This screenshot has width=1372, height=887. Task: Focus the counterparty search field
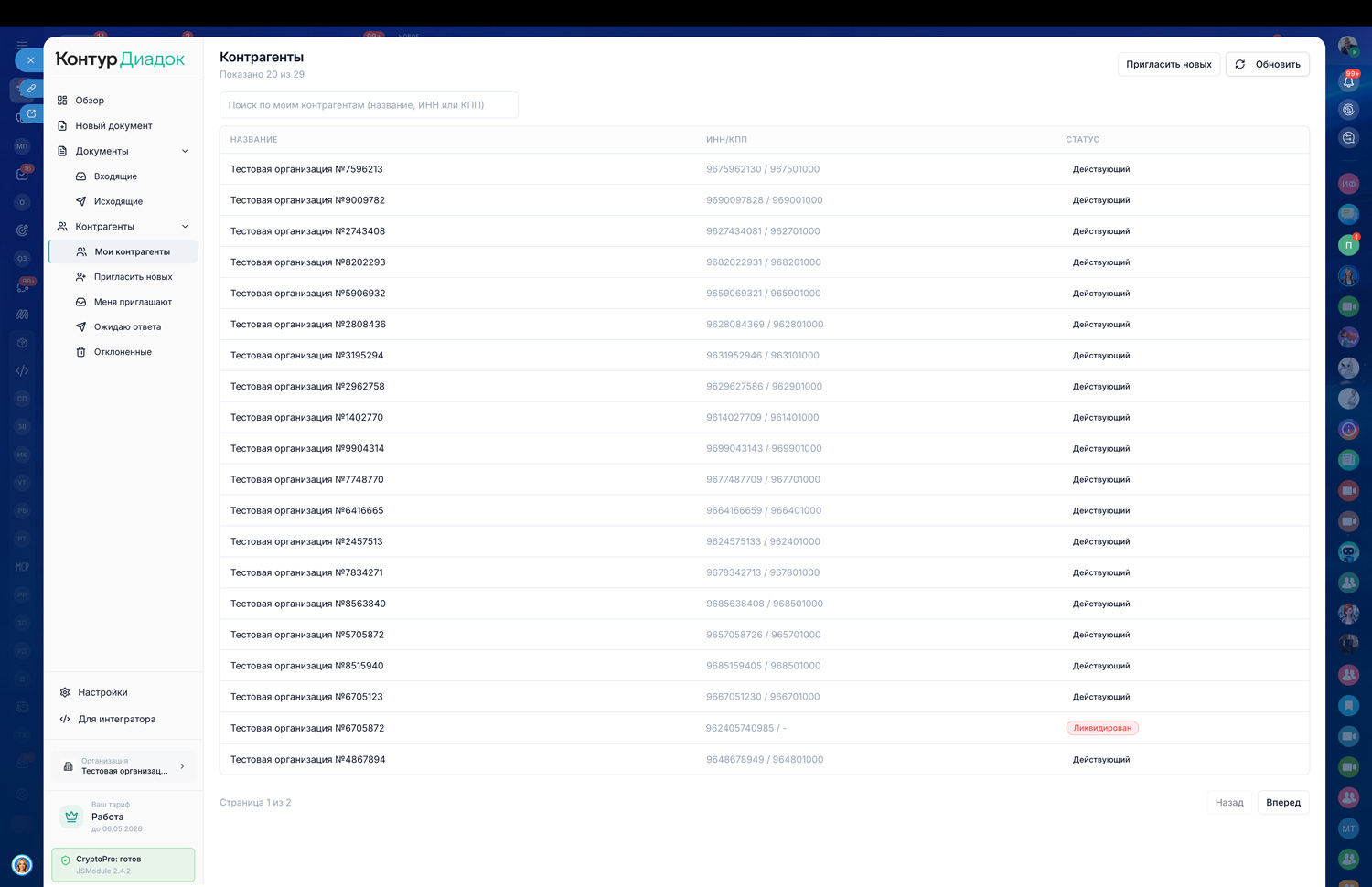(369, 105)
